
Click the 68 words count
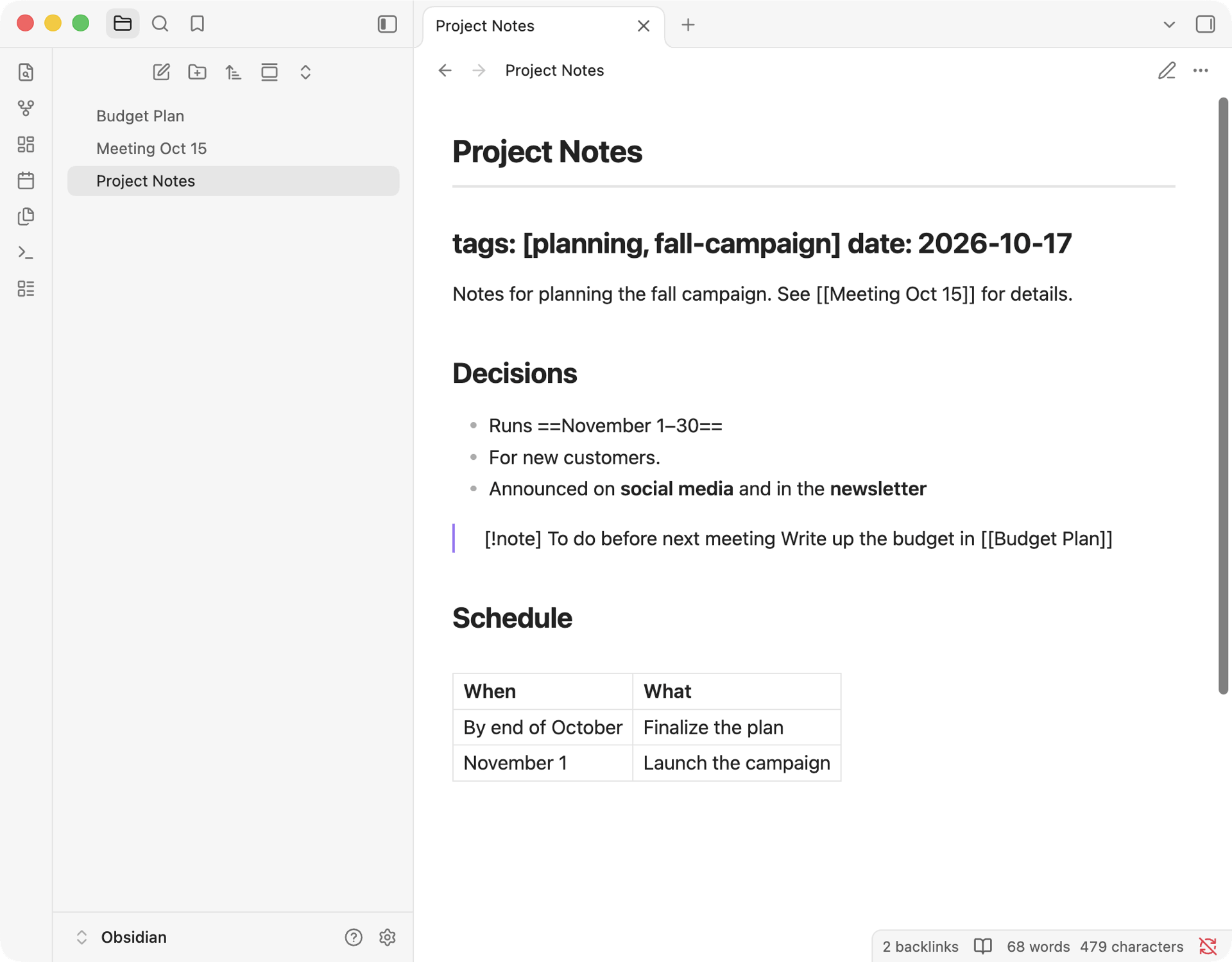[1038, 946]
